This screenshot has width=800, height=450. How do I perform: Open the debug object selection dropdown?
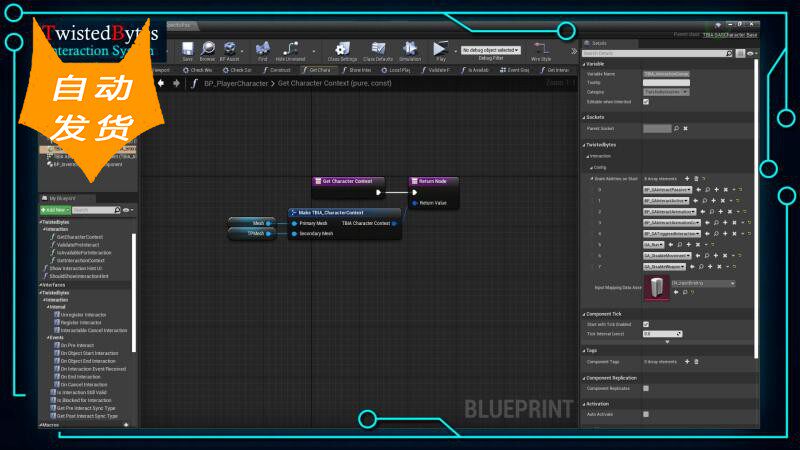pos(490,50)
